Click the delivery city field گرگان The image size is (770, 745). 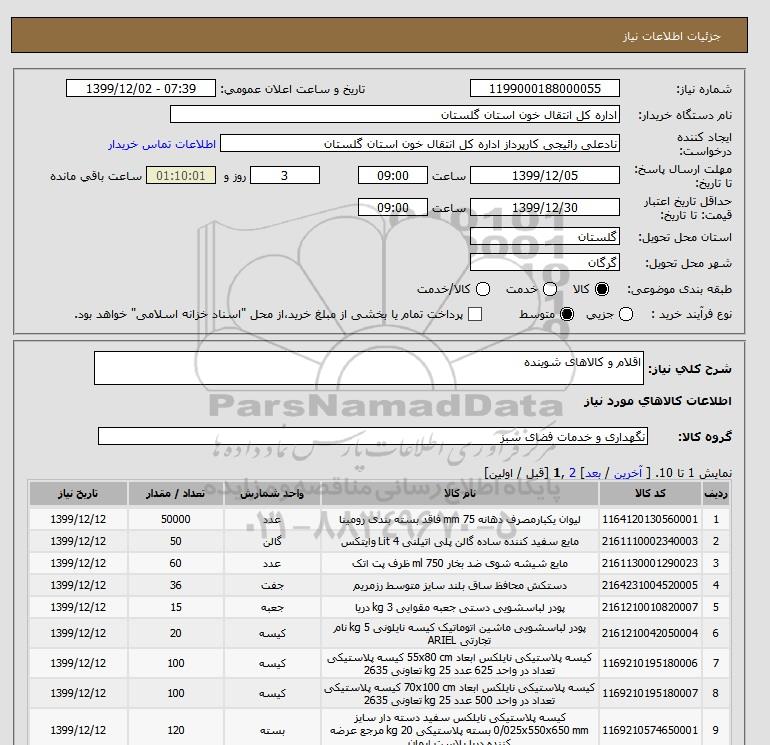click(x=545, y=262)
